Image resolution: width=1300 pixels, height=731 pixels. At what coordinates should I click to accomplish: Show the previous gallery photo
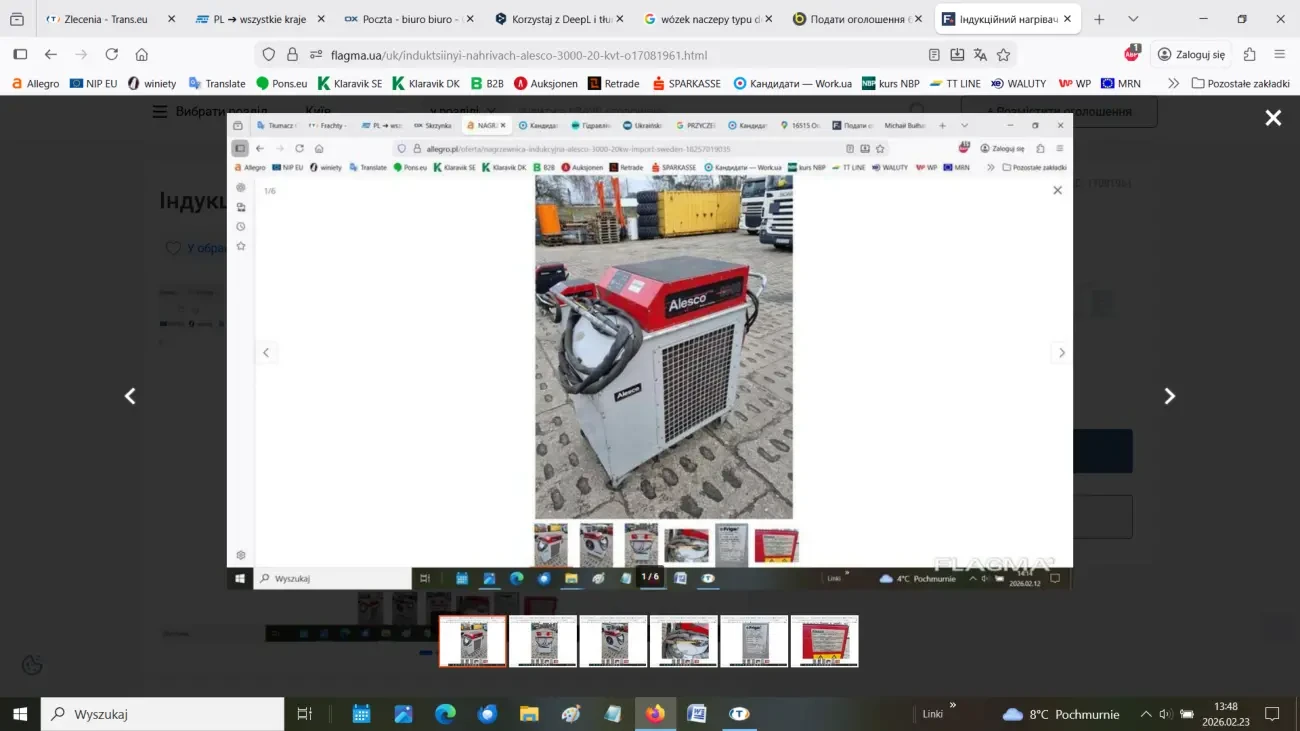(x=130, y=396)
